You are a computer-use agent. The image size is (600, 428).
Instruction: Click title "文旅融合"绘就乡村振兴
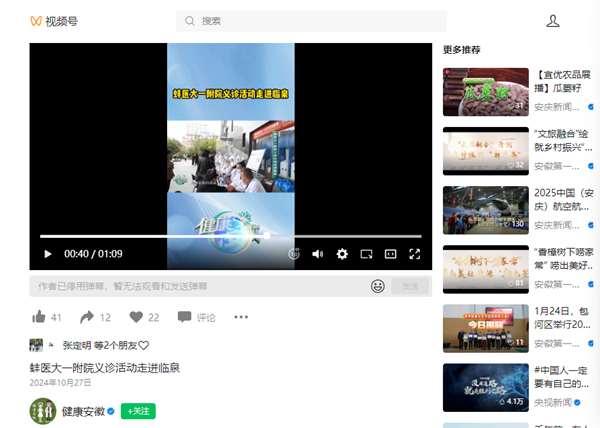click(563, 140)
